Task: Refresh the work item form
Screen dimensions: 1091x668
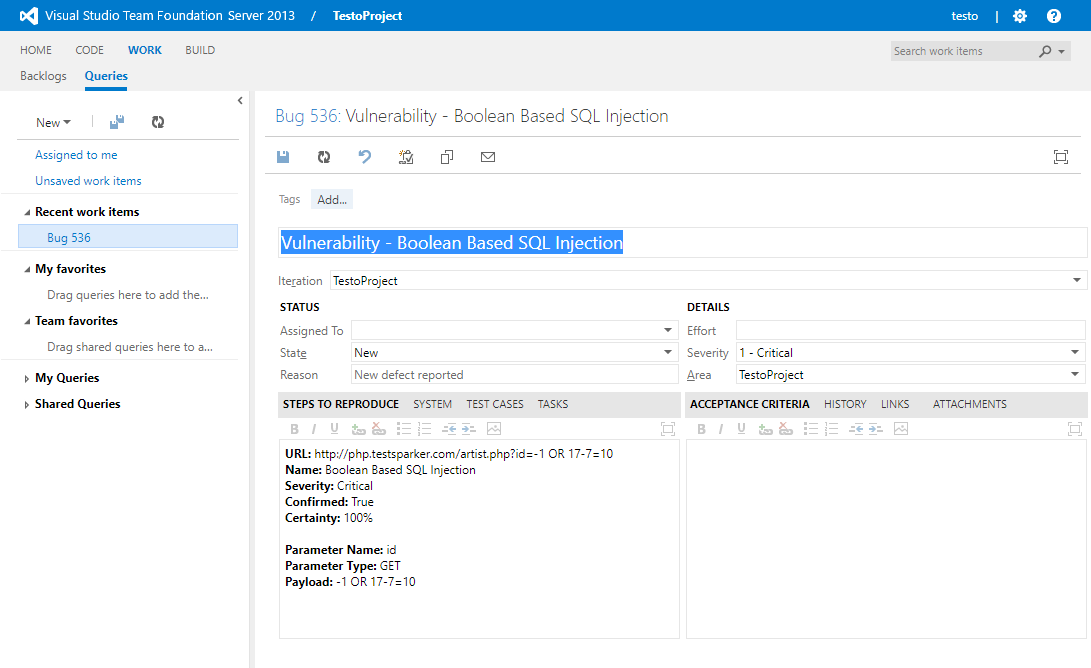Action: (322, 157)
